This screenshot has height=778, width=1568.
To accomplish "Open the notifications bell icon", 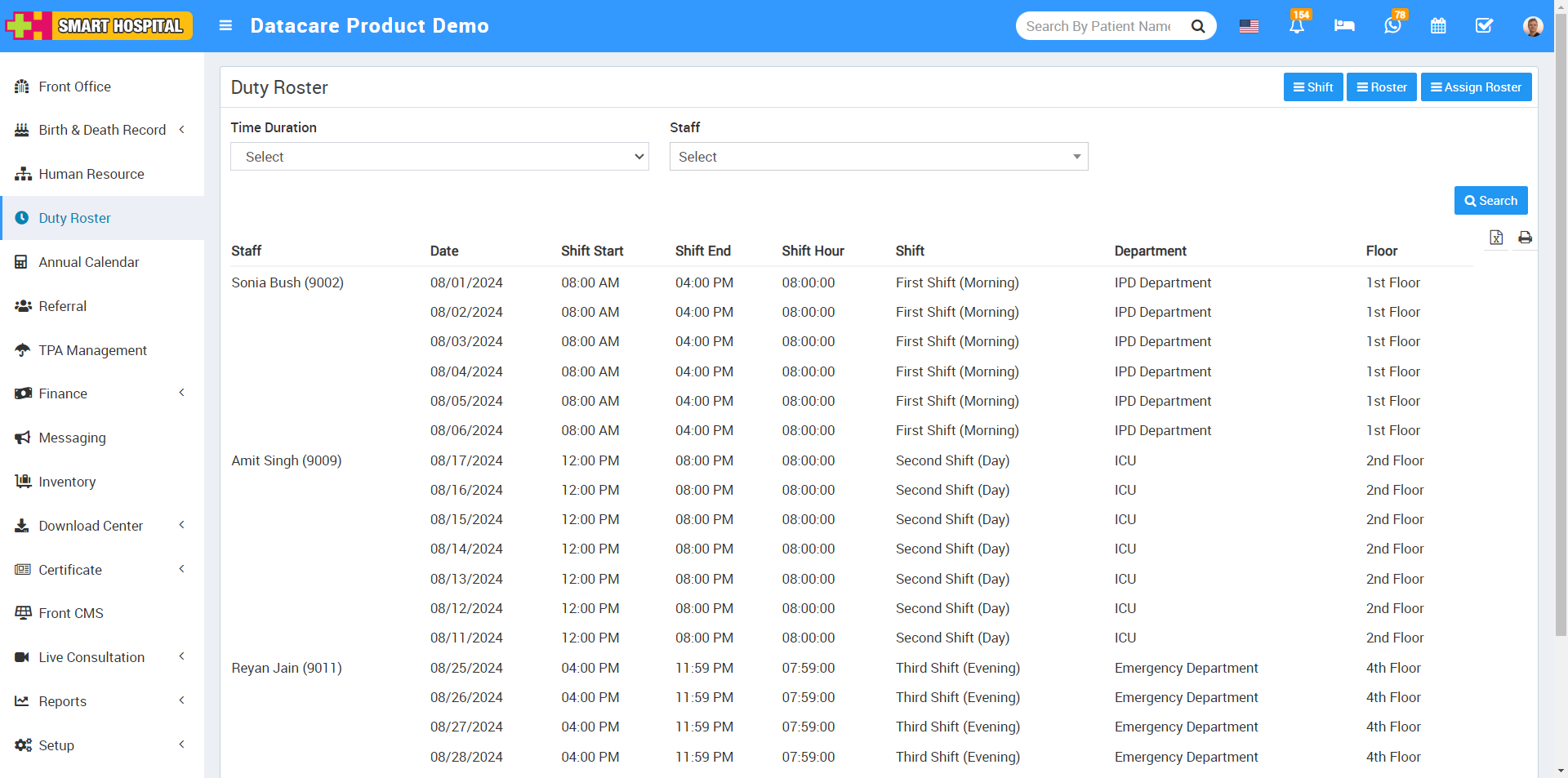I will [1296, 26].
